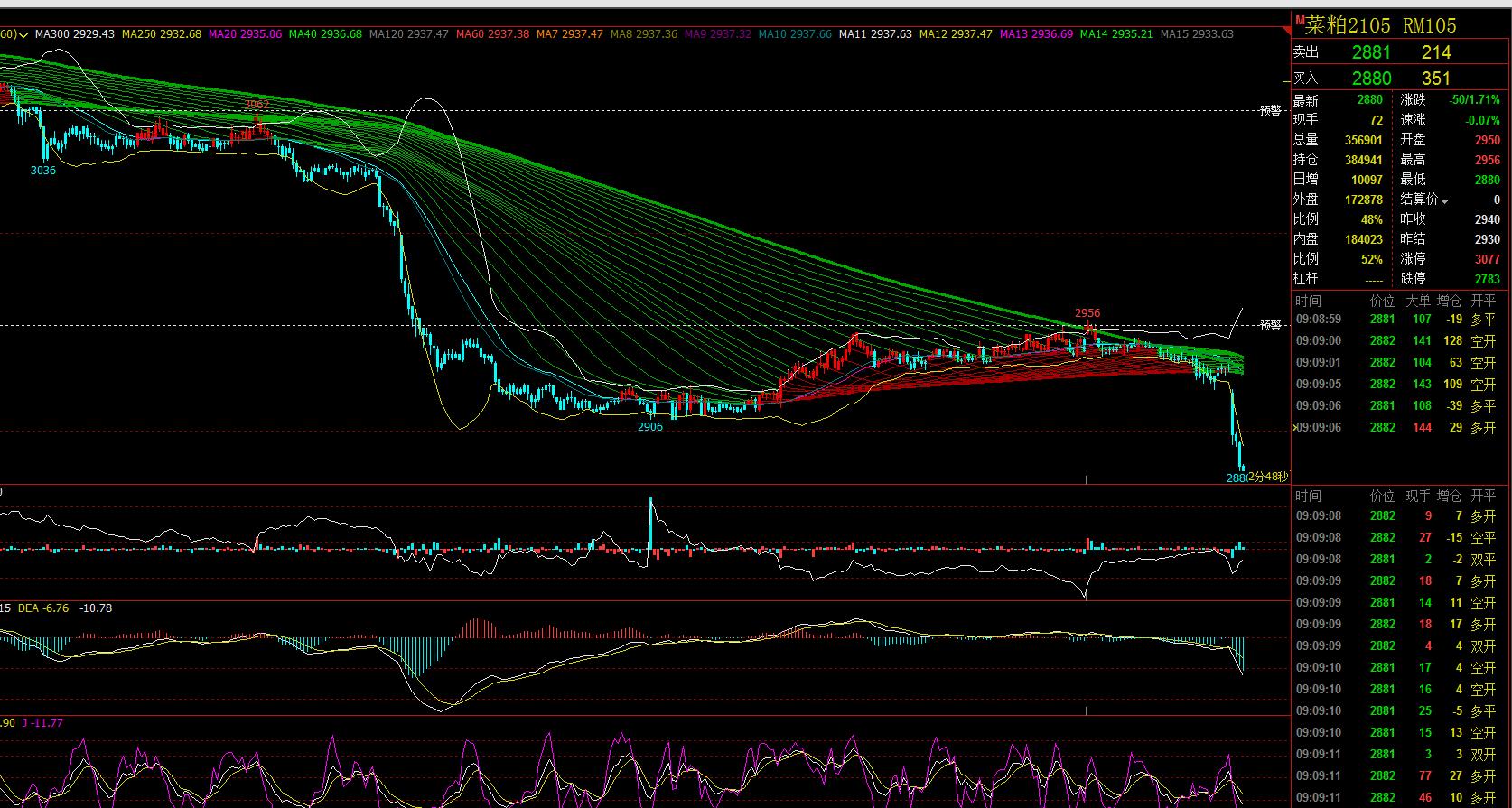Select the 09:08:59 large-order row
The height and width of the screenshot is (808, 1512).
tap(1397, 320)
